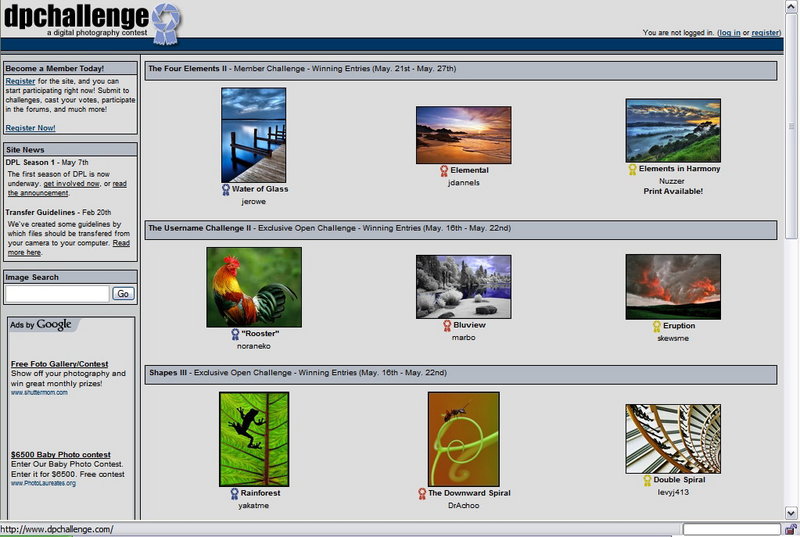Click the vertical scrollbar thumb
This screenshot has height=537, width=800.
tap(791, 126)
